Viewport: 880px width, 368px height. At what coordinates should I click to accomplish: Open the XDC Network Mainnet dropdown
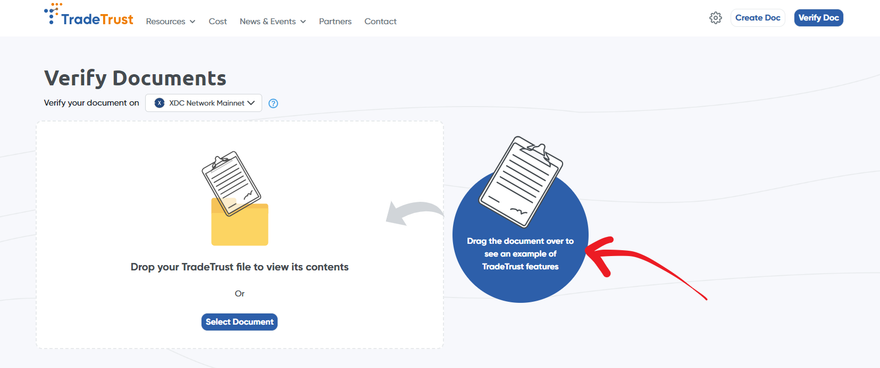pos(204,103)
